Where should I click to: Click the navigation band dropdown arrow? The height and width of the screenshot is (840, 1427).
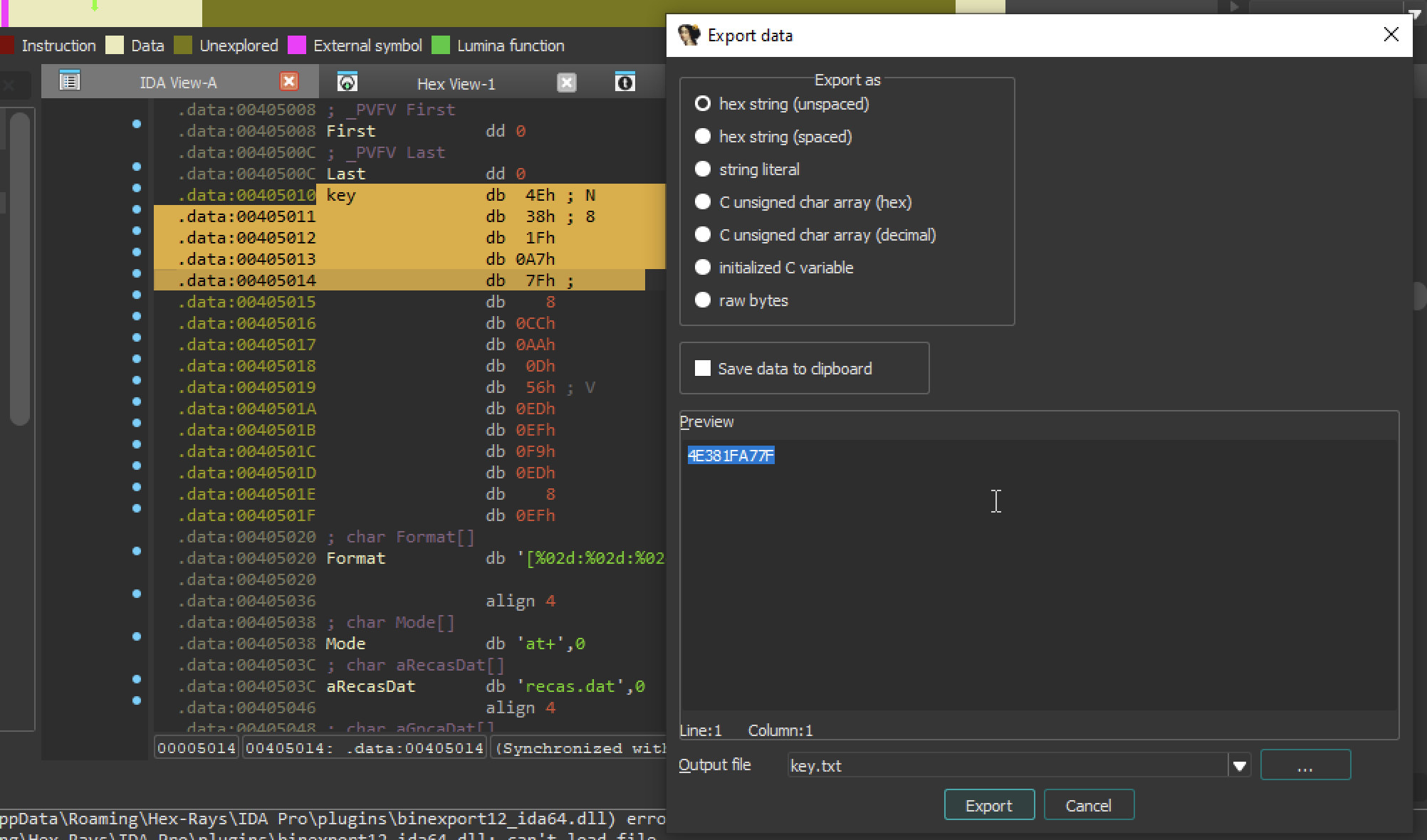click(1416, 14)
